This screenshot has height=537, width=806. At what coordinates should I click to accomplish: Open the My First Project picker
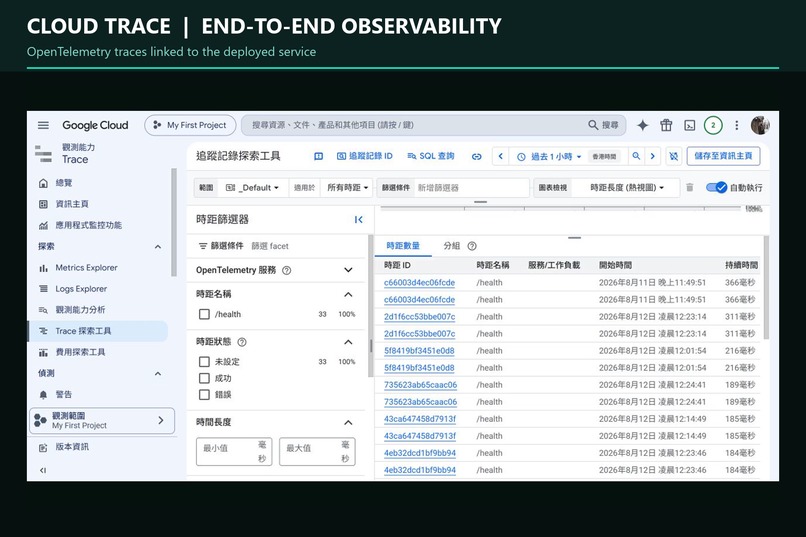(x=190, y=125)
